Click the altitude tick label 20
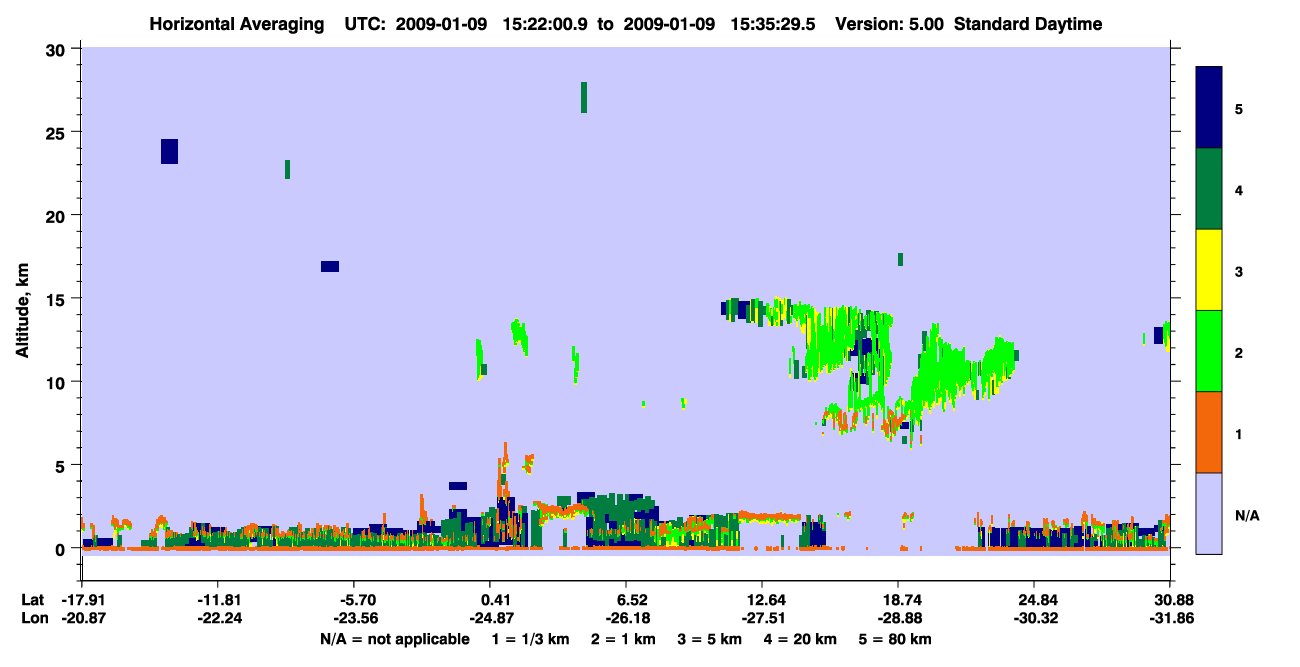The width and height of the screenshot is (1300, 667). click(58, 215)
